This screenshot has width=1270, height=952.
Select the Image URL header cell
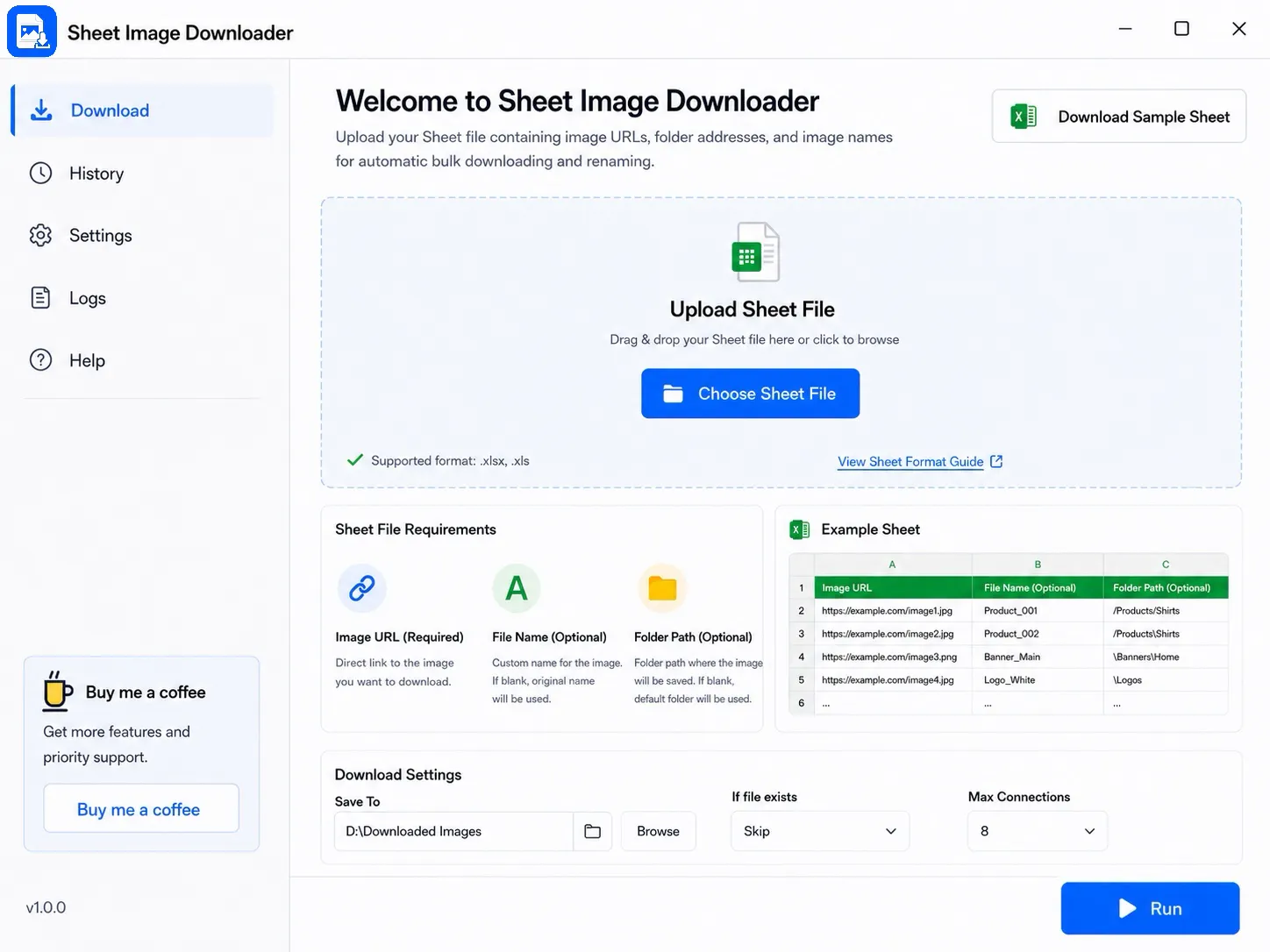coord(893,587)
